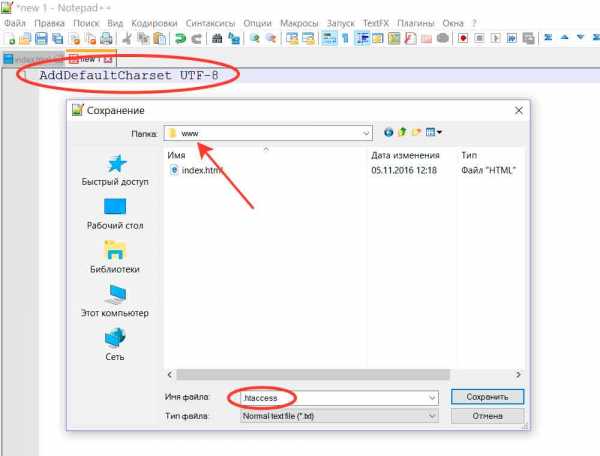Create a new folder in save dialog
The image size is (600, 456).
tap(416, 132)
